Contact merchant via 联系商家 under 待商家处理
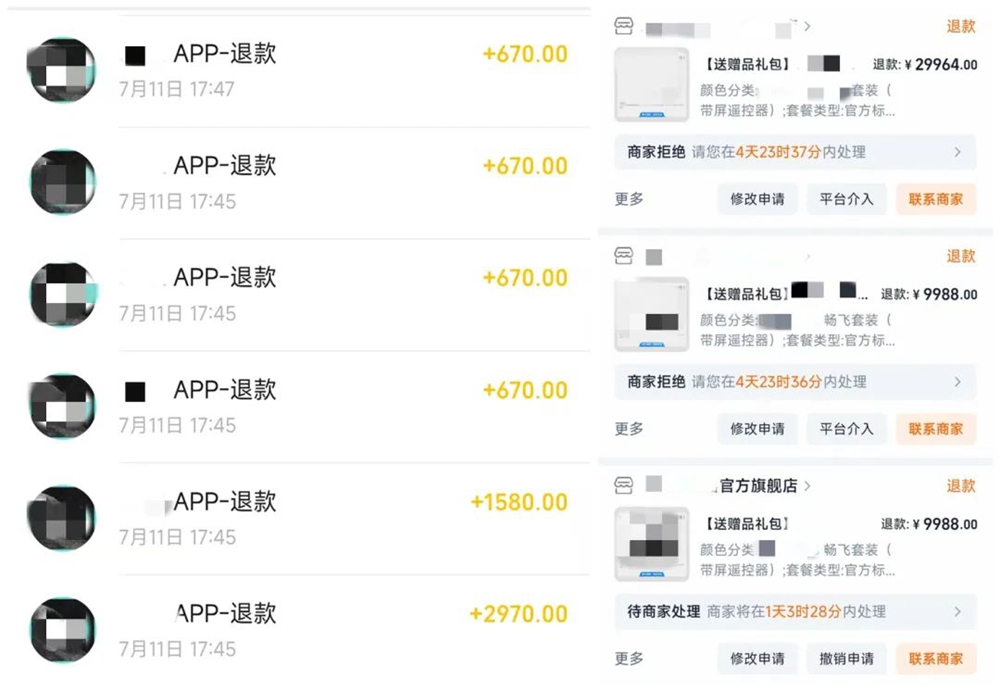 [935, 659]
